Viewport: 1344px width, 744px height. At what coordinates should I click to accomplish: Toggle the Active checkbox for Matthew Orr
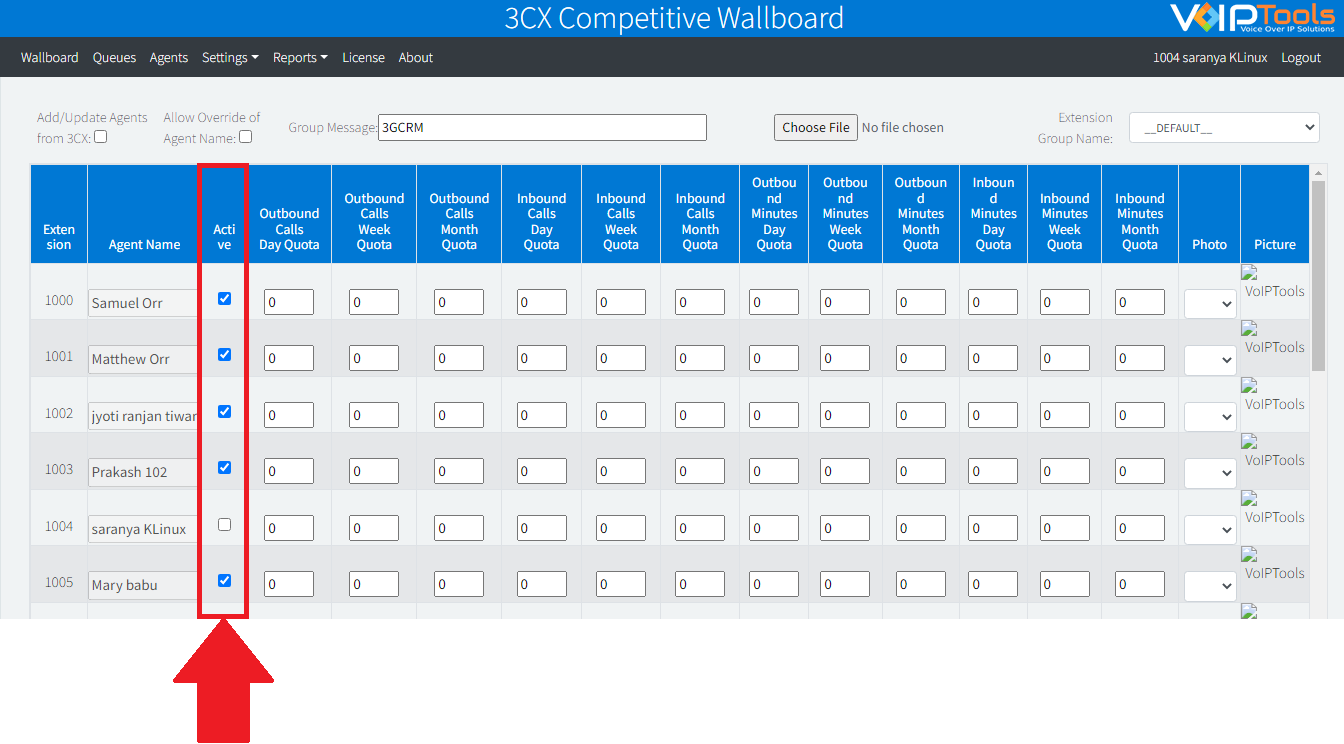tap(224, 354)
